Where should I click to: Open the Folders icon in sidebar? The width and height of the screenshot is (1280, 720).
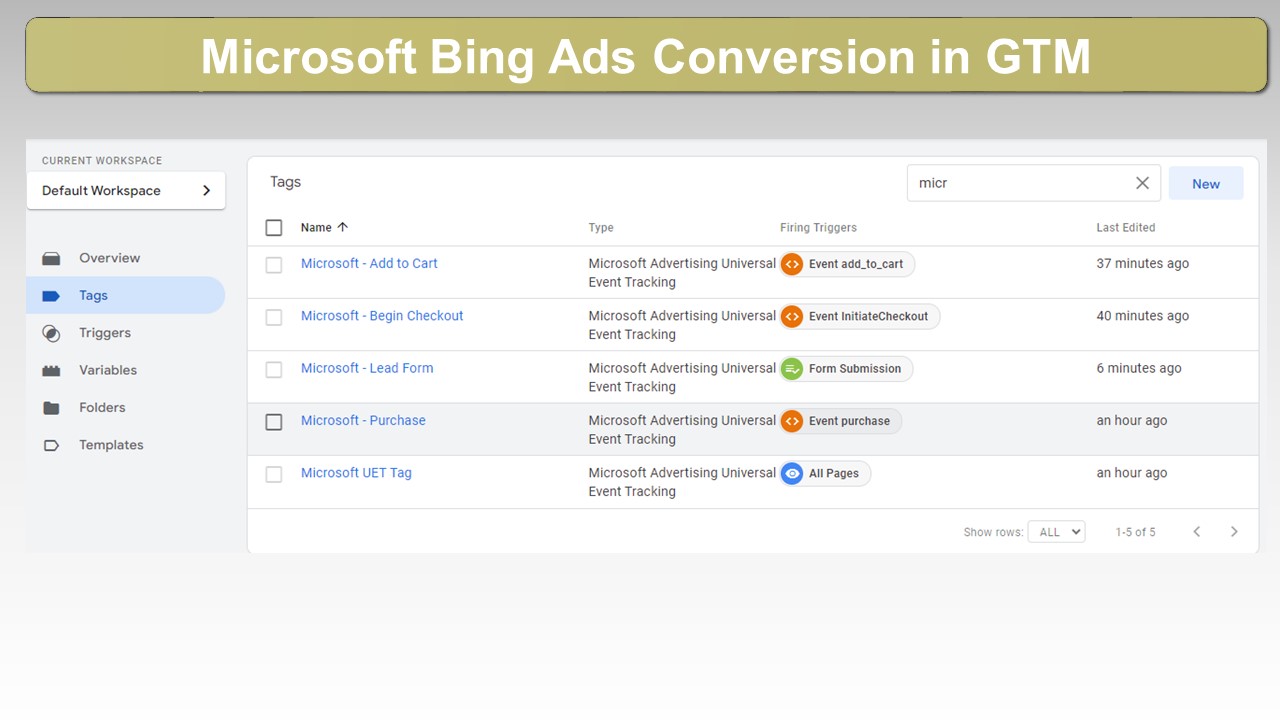pos(51,408)
